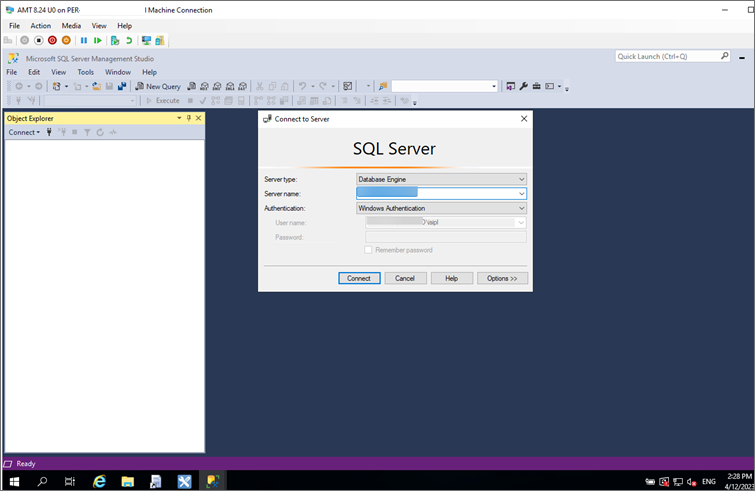Click the Help button in dialog
755x491 pixels.
click(452, 278)
